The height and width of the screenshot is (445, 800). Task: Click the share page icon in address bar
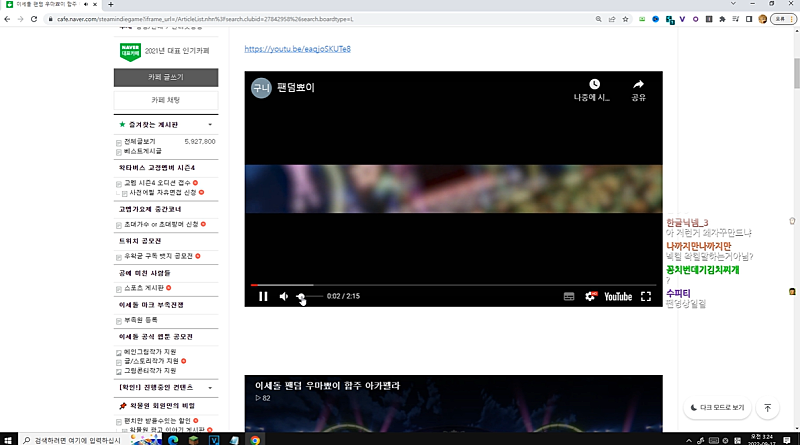612,19
